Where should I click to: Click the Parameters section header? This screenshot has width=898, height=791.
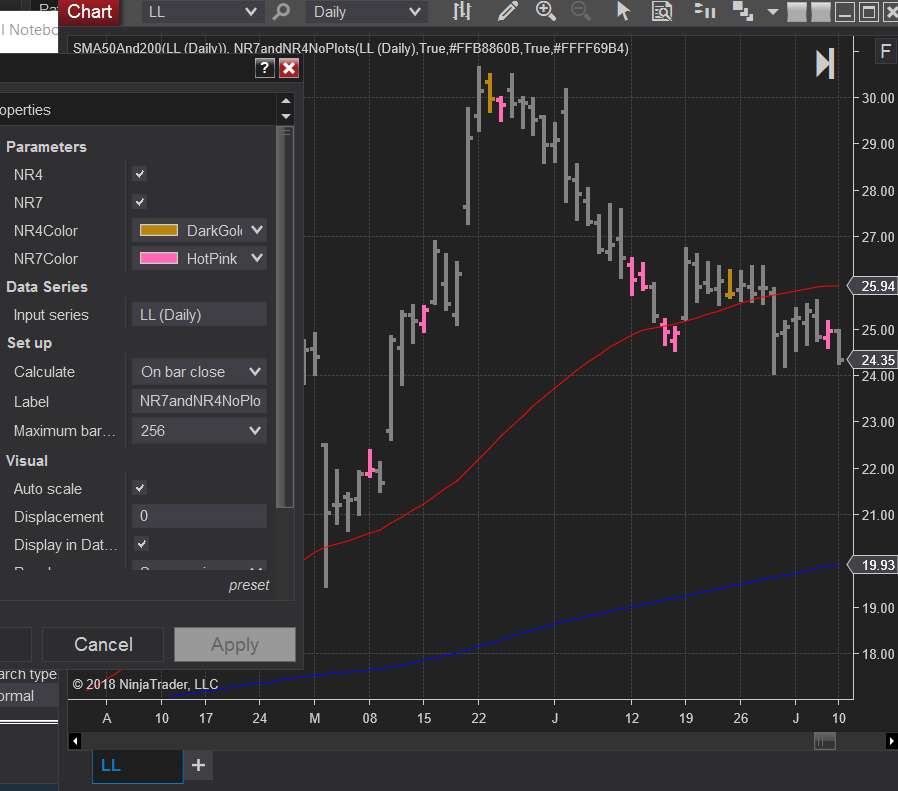[46, 147]
